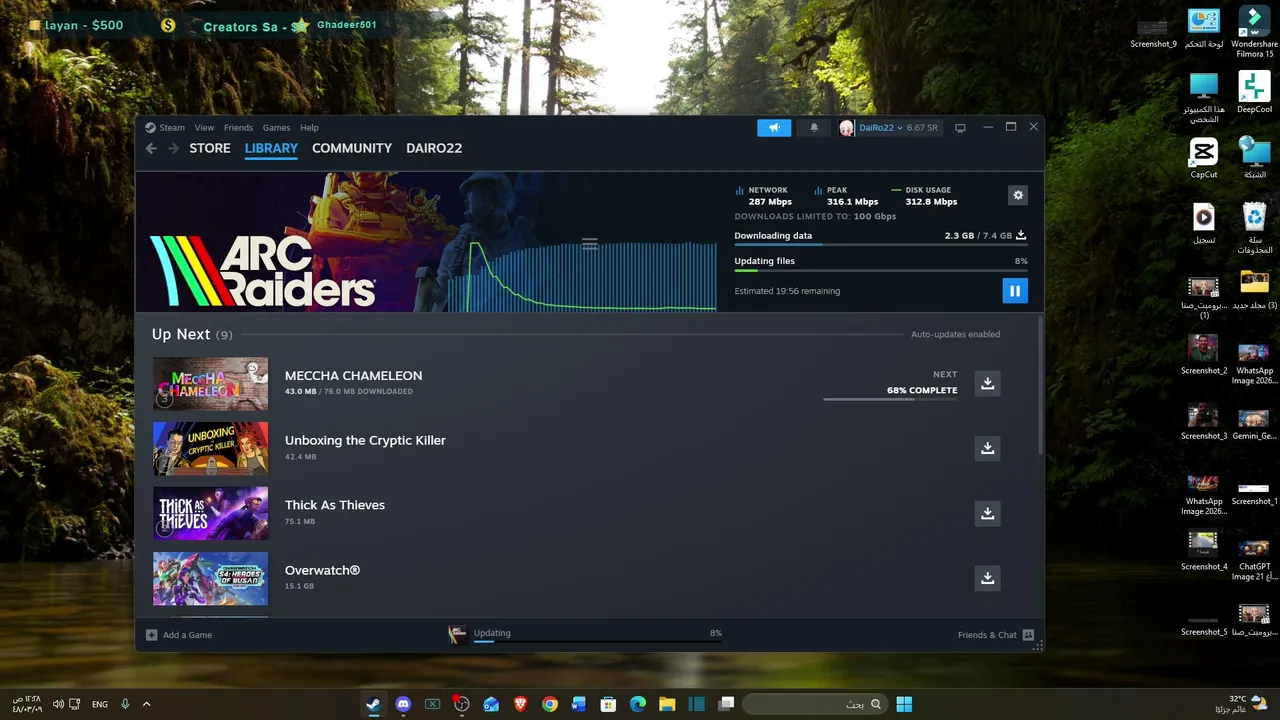Click the Windows Start button
Viewport: 1280px width, 720px height.
[x=904, y=704]
